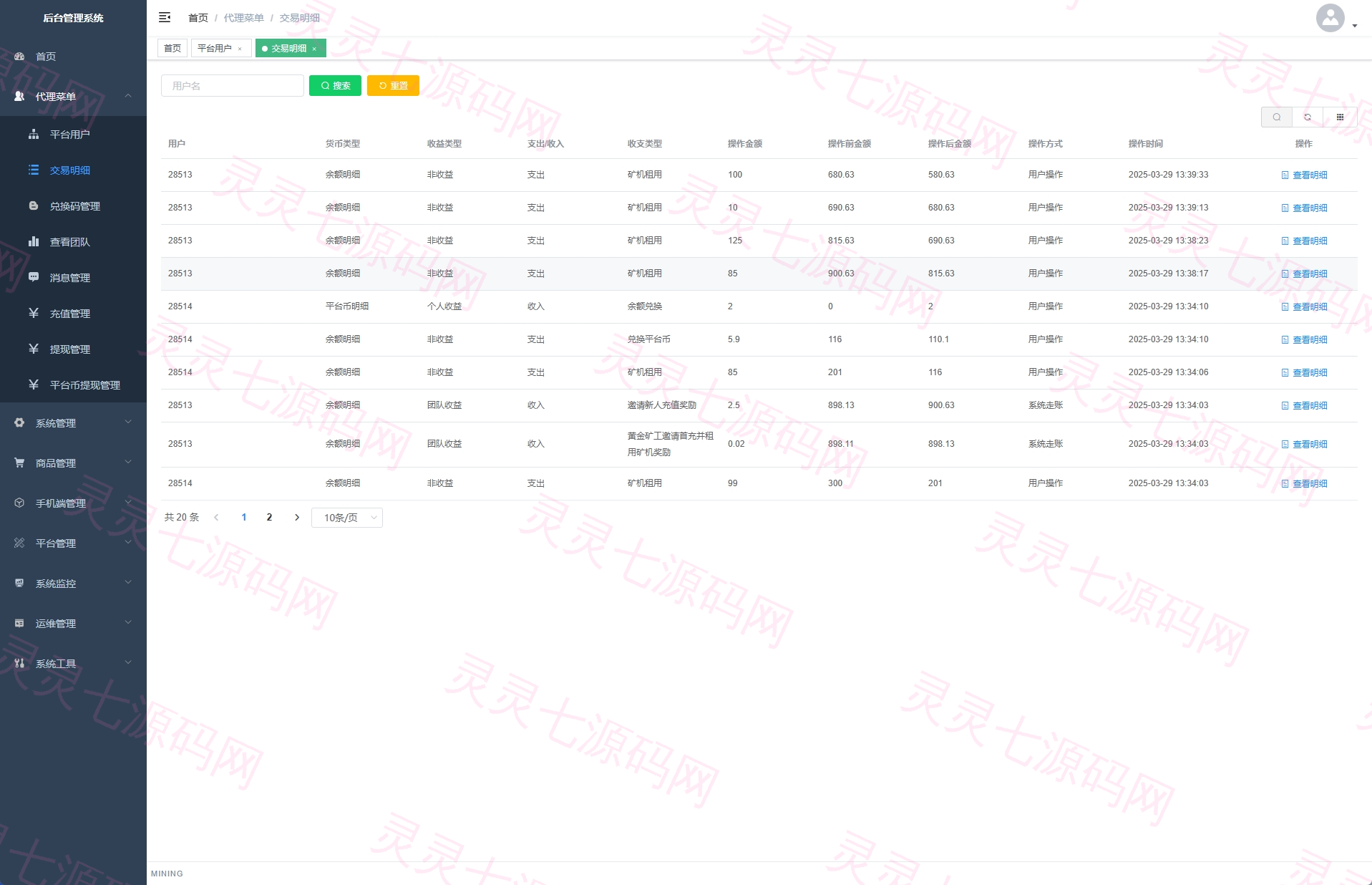The image size is (1372, 885).
Task: Focus the 用户名 search input field
Action: coord(233,85)
